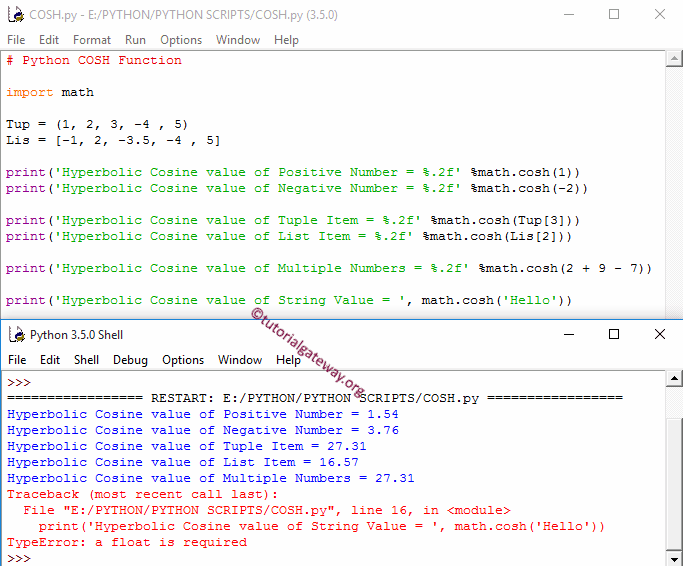
Task: Minimize the COSH.py editor window
Action: [569, 14]
